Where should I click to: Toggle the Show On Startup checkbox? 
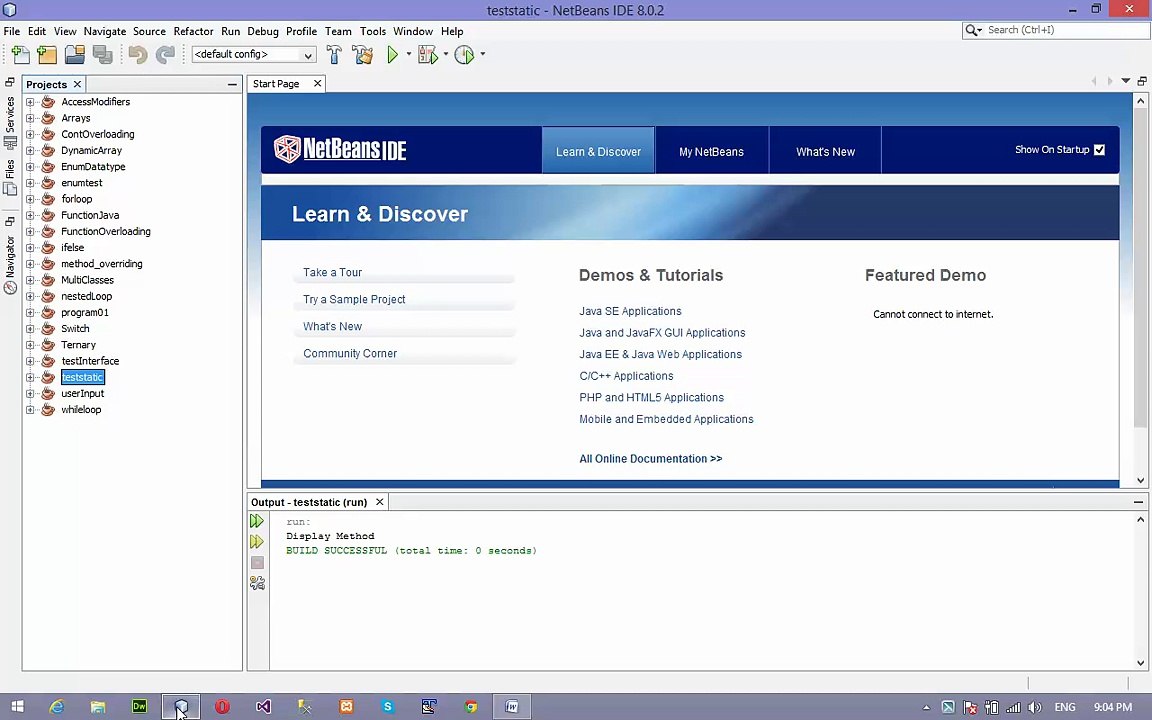pos(1099,150)
